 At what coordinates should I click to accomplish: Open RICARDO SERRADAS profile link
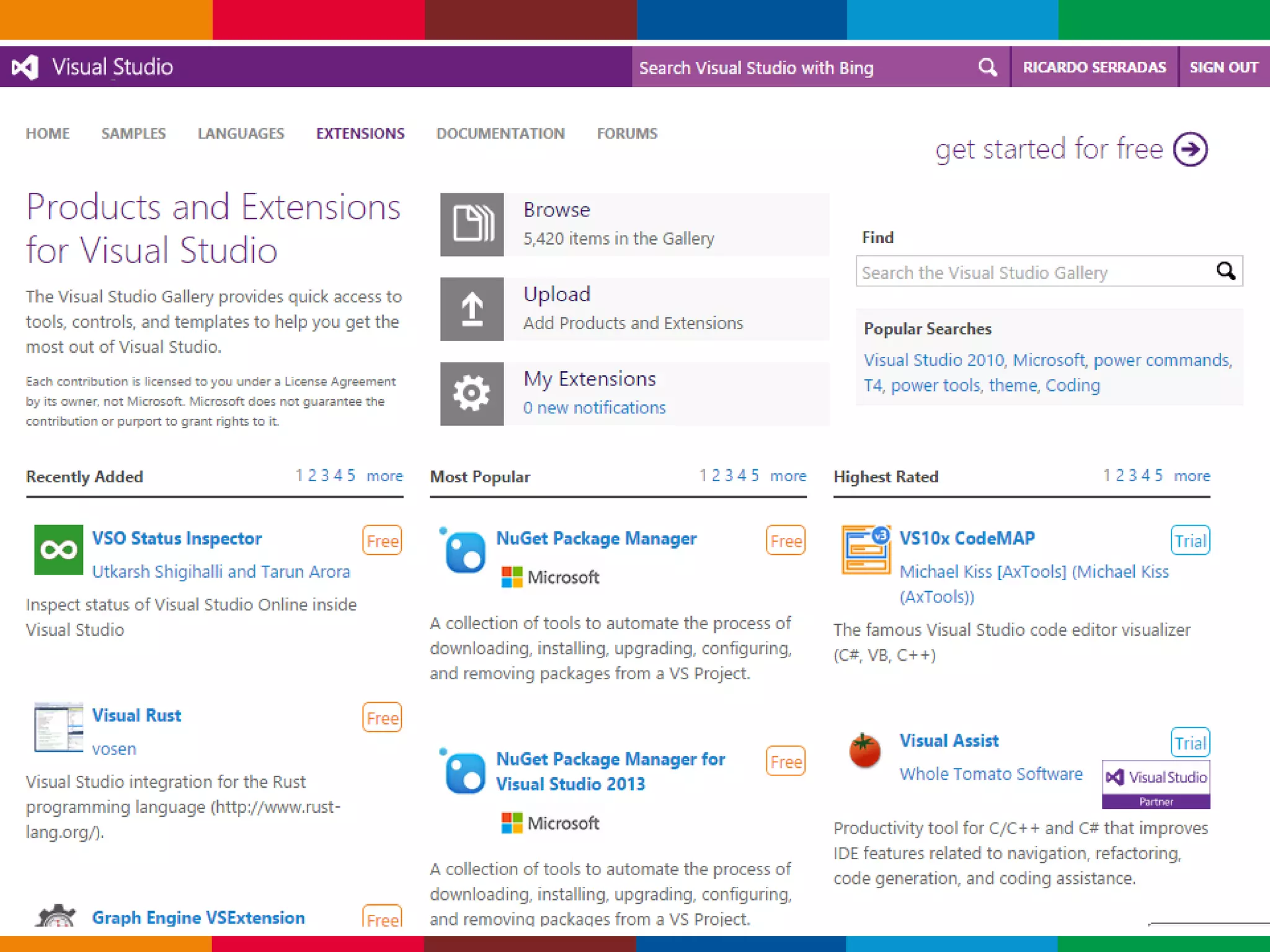click(x=1095, y=67)
